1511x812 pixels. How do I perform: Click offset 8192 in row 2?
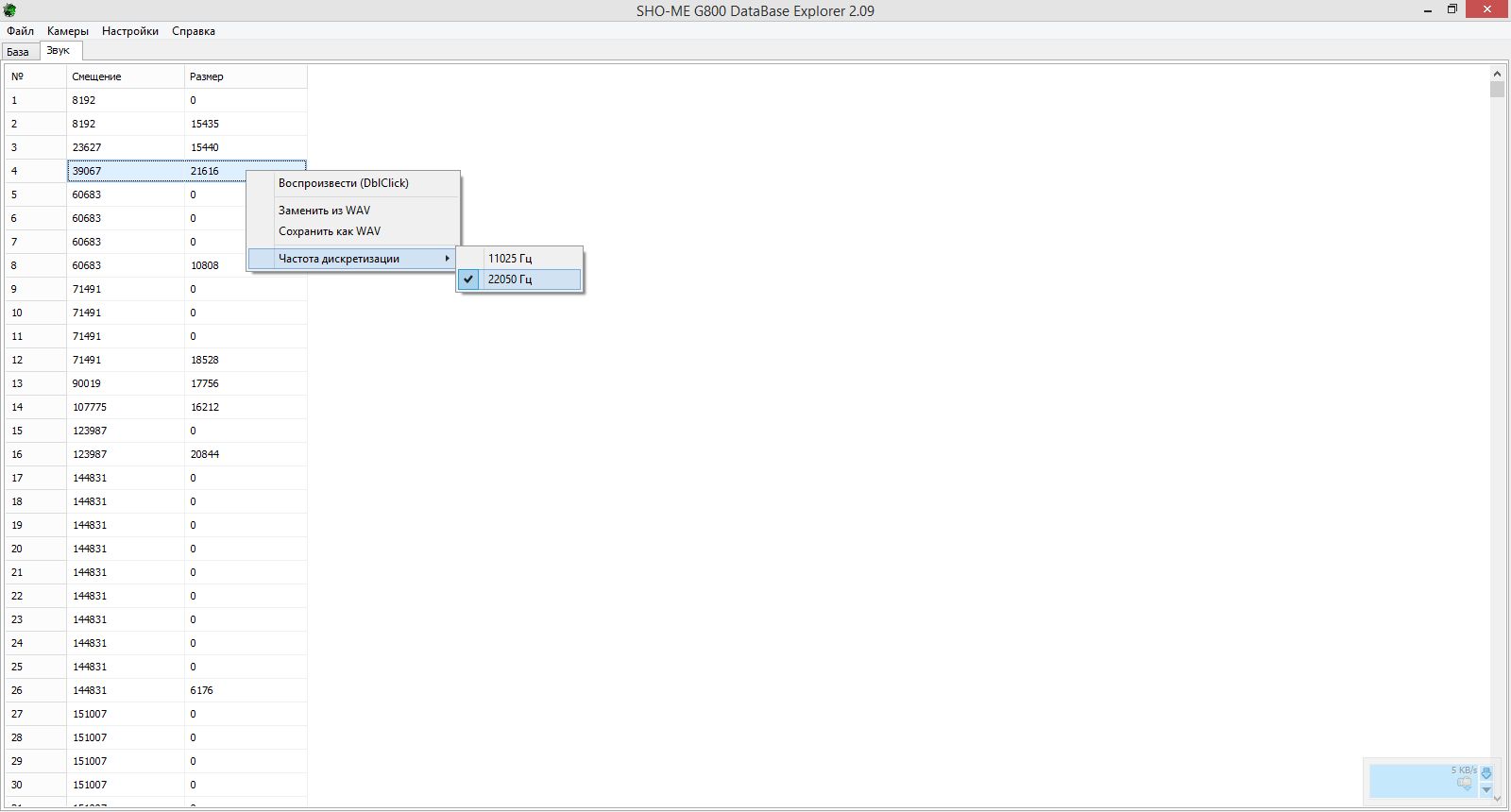(84, 124)
